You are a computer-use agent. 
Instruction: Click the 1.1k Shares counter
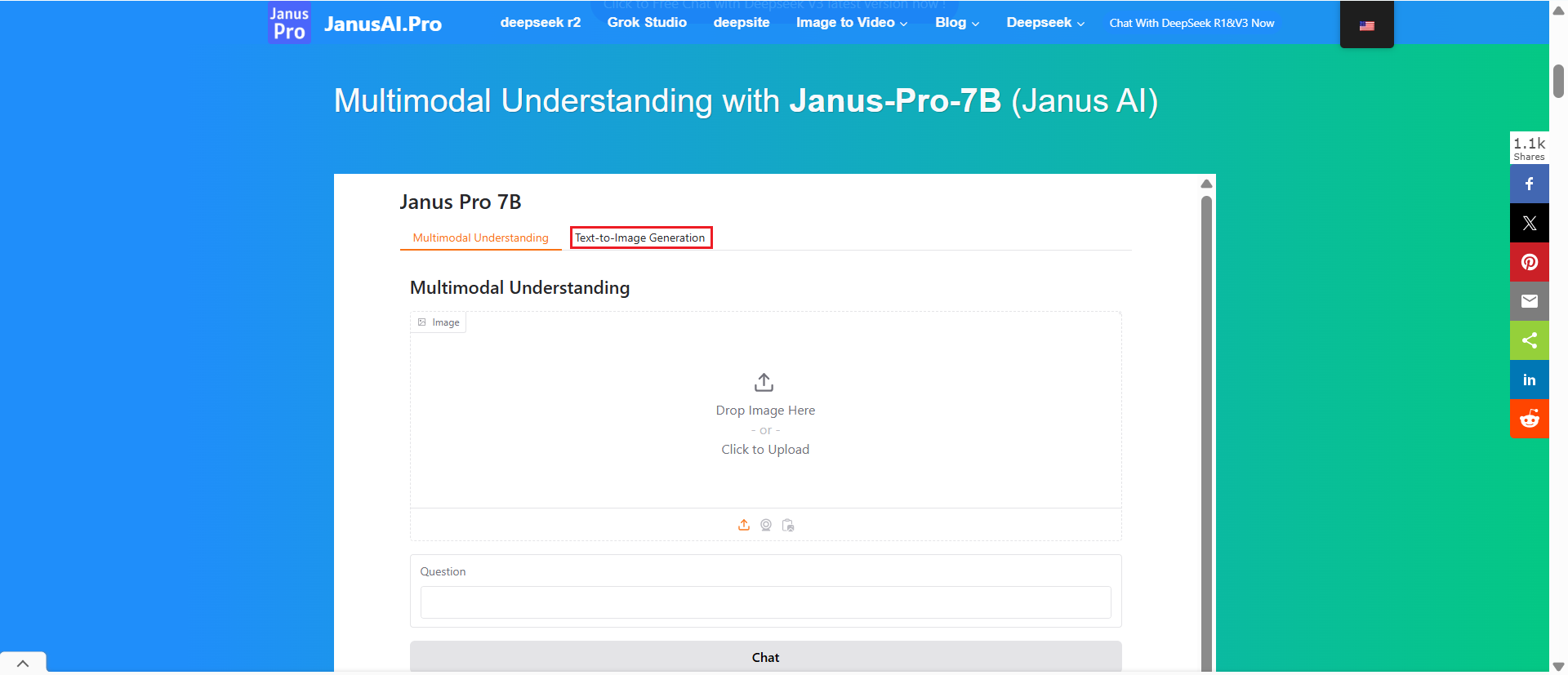coord(1529,148)
